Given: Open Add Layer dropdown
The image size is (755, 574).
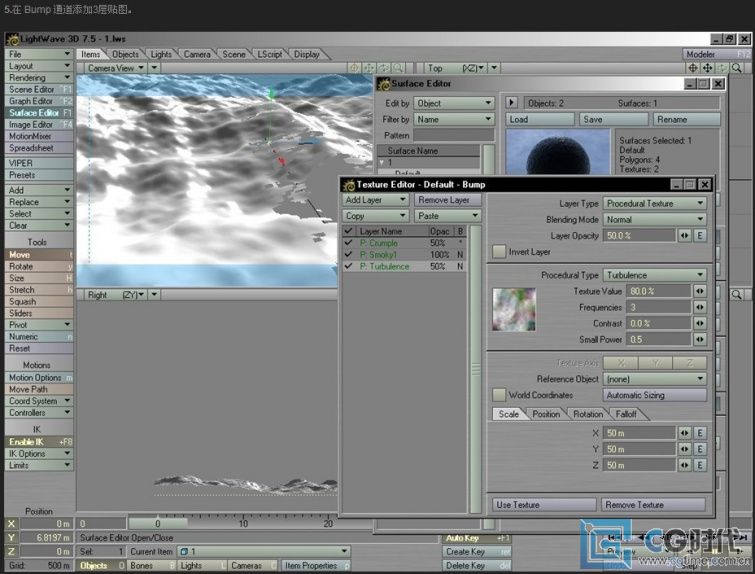Looking at the screenshot, I should (x=376, y=200).
